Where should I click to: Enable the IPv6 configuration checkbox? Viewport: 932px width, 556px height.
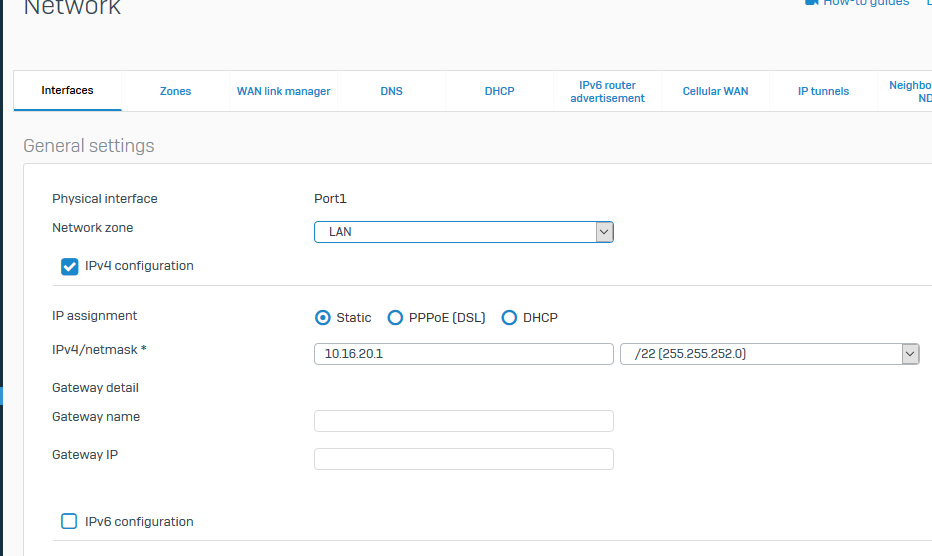point(70,521)
